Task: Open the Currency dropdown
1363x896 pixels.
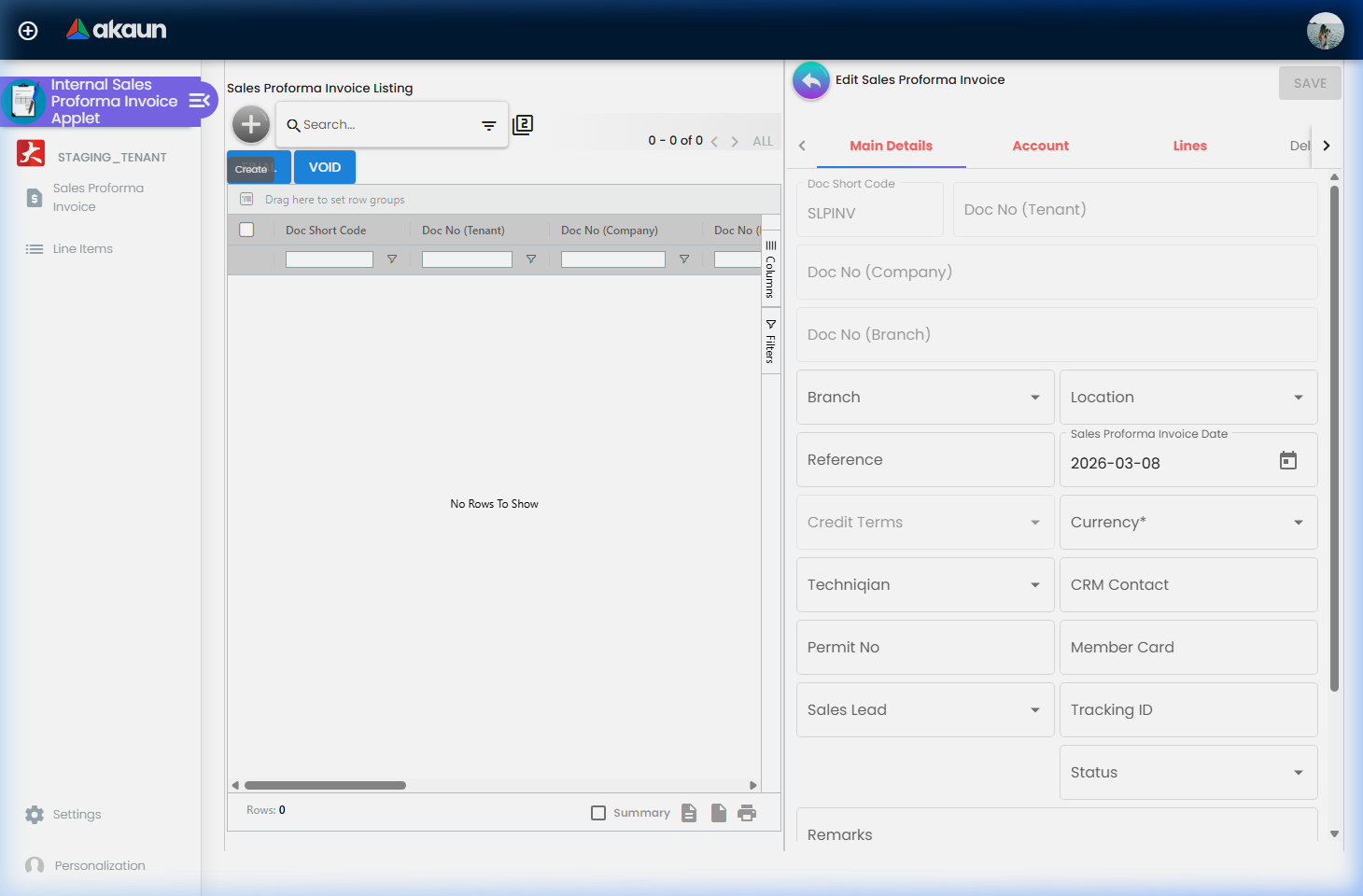Action: click(x=1298, y=523)
